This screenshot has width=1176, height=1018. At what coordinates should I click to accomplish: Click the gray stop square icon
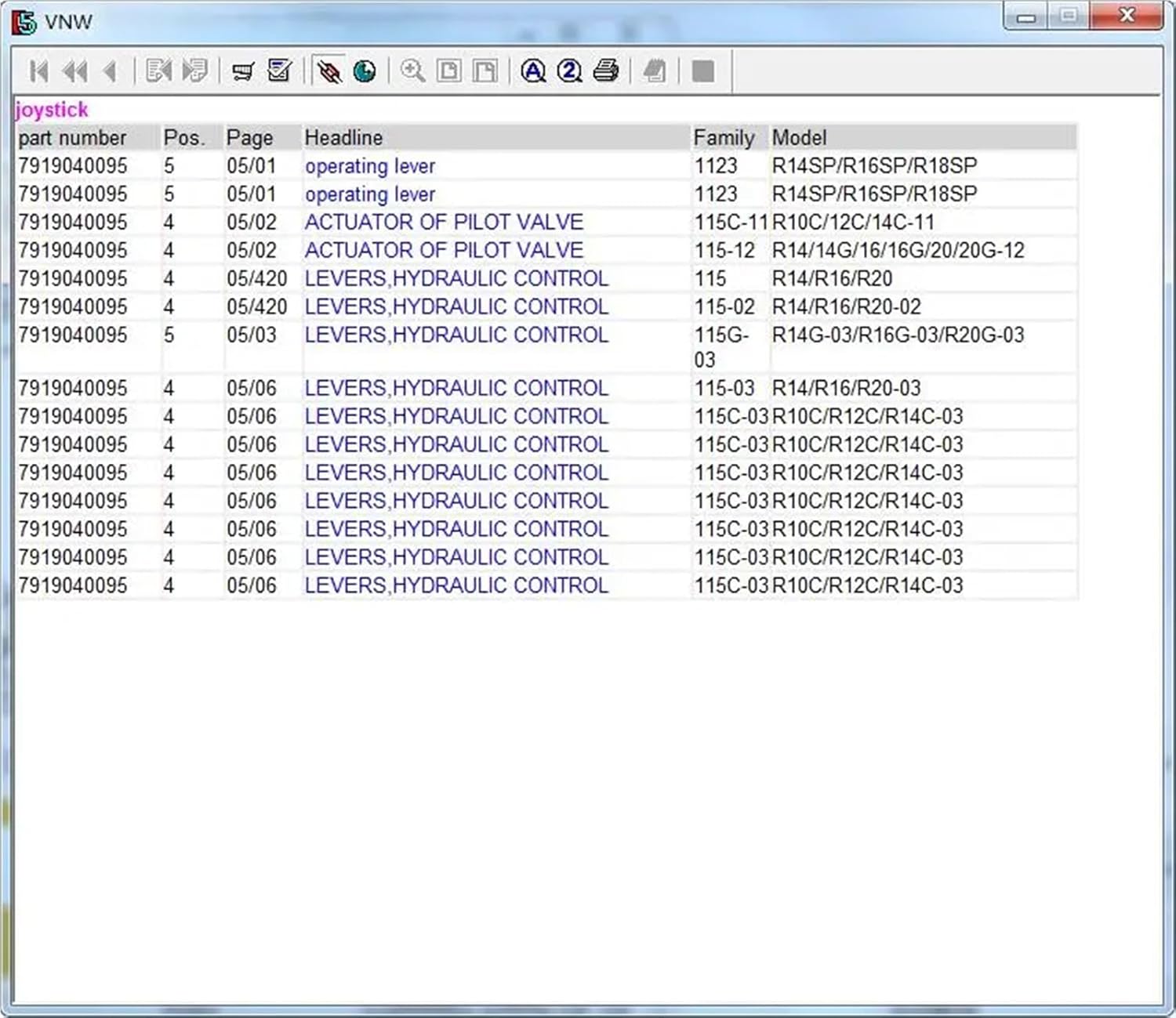pyautogui.click(x=703, y=71)
